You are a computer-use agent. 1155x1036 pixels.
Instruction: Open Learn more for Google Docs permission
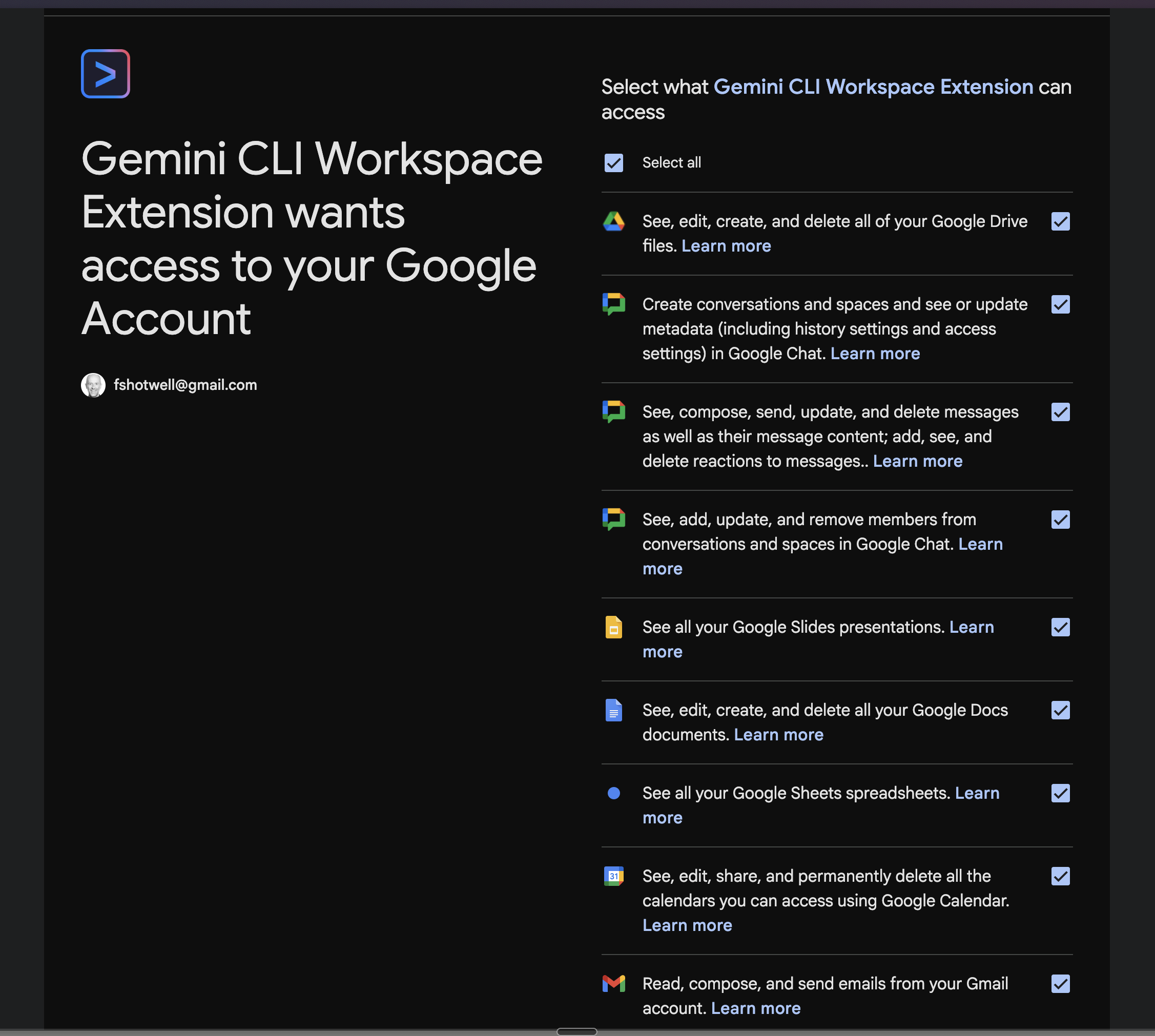[779, 735]
